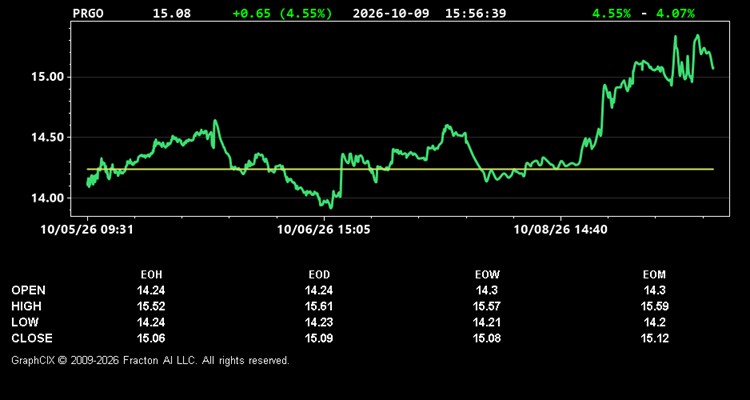Click the 10/06/26 15:05 axis label

pyautogui.click(x=324, y=230)
